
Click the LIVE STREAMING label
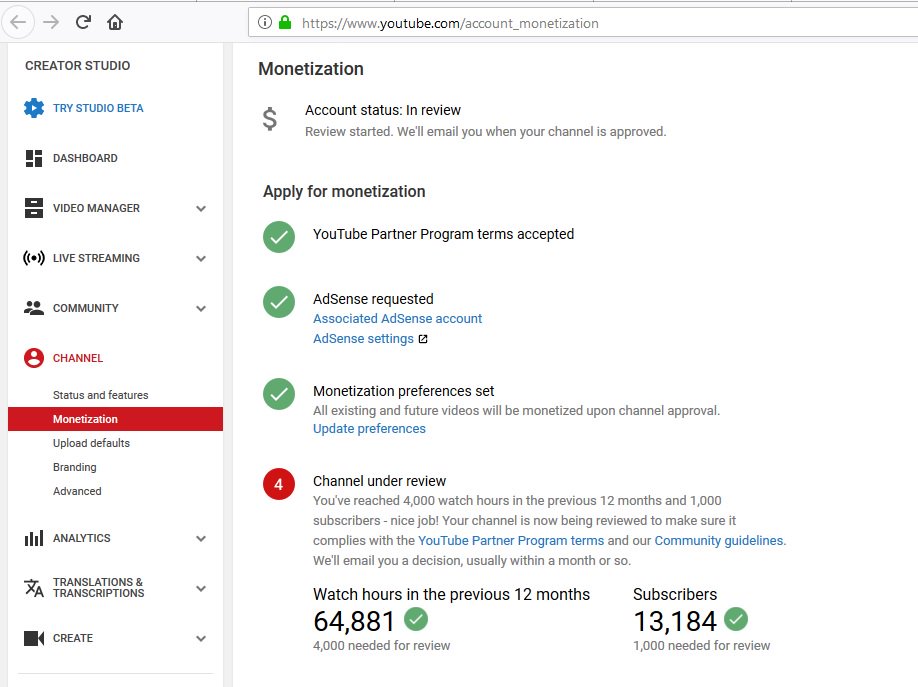pos(96,258)
